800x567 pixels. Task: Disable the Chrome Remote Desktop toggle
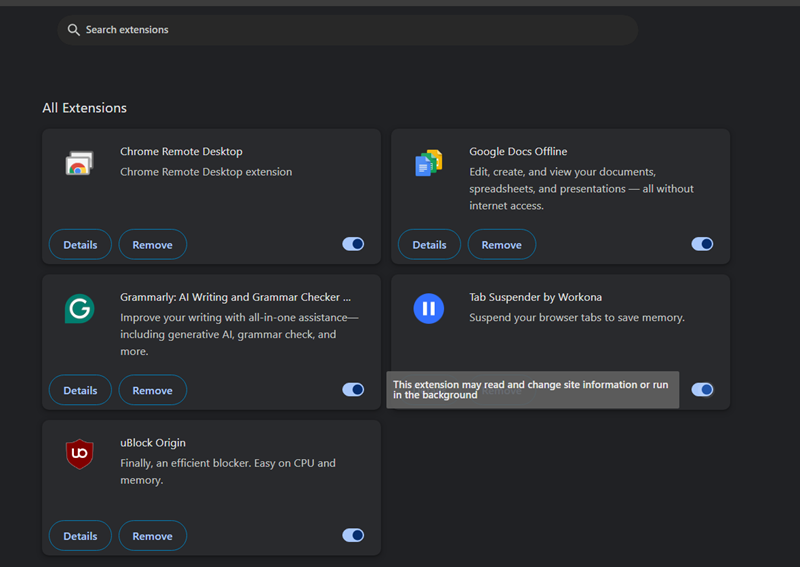point(353,244)
